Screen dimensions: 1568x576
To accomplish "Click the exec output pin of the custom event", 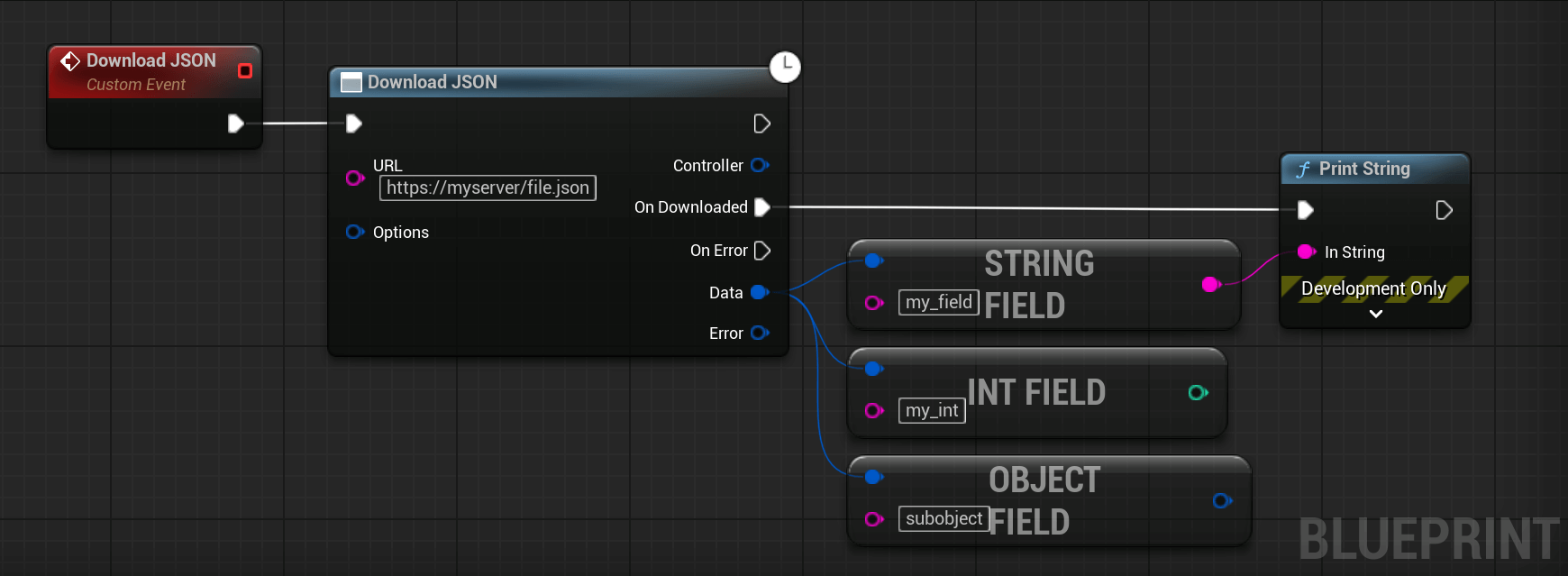I will [x=236, y=123].
